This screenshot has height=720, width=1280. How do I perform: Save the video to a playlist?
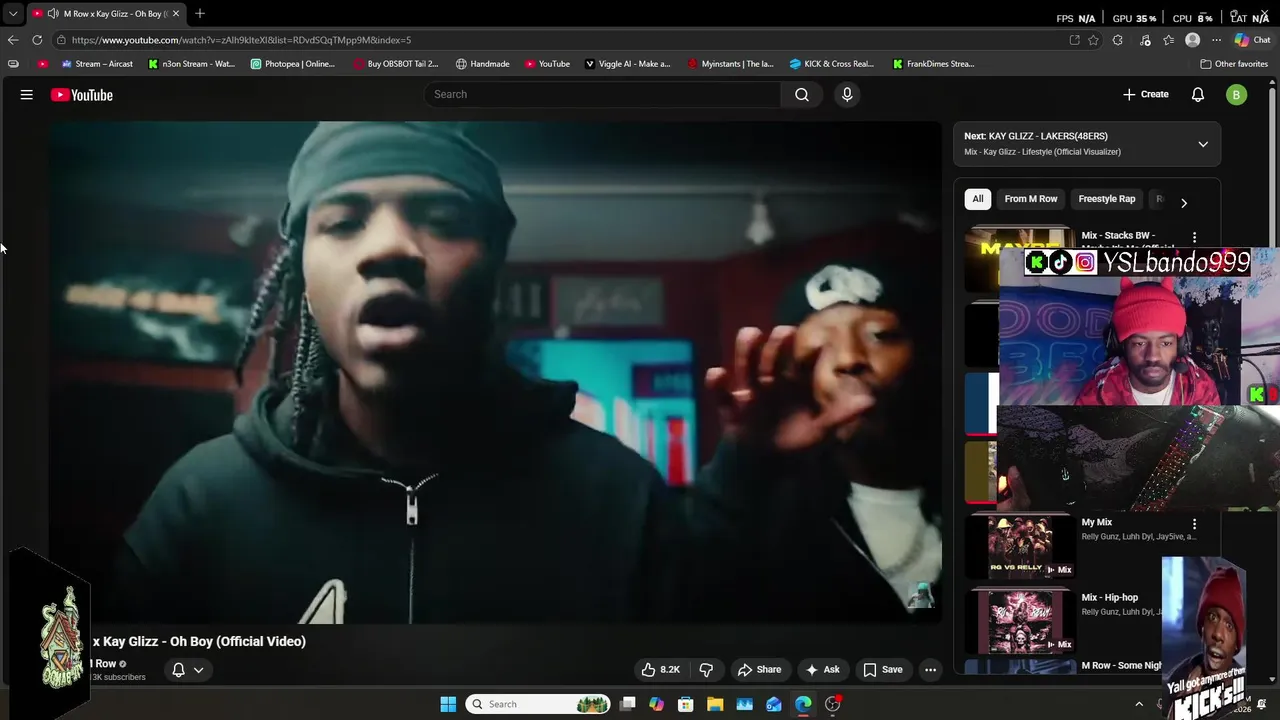(x=883, y=670)
